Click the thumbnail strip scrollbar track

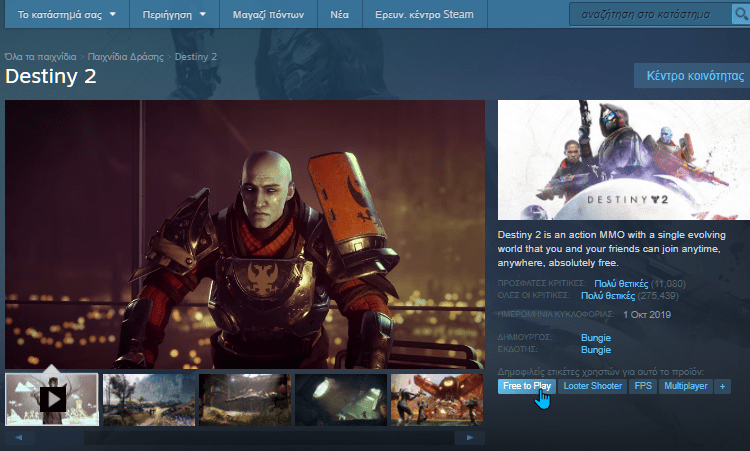[245, 437]
